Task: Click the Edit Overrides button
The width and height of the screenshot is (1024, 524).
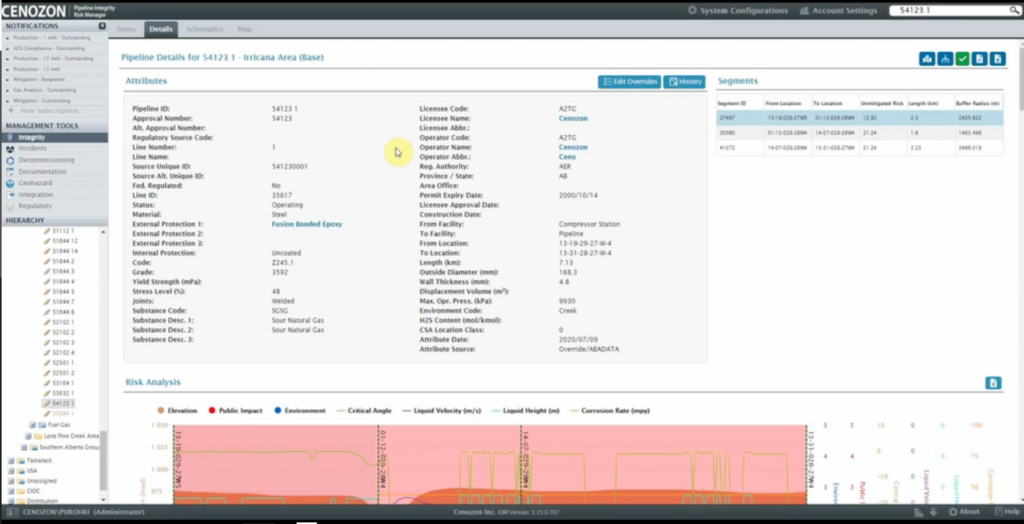Action: coord(630,82)
